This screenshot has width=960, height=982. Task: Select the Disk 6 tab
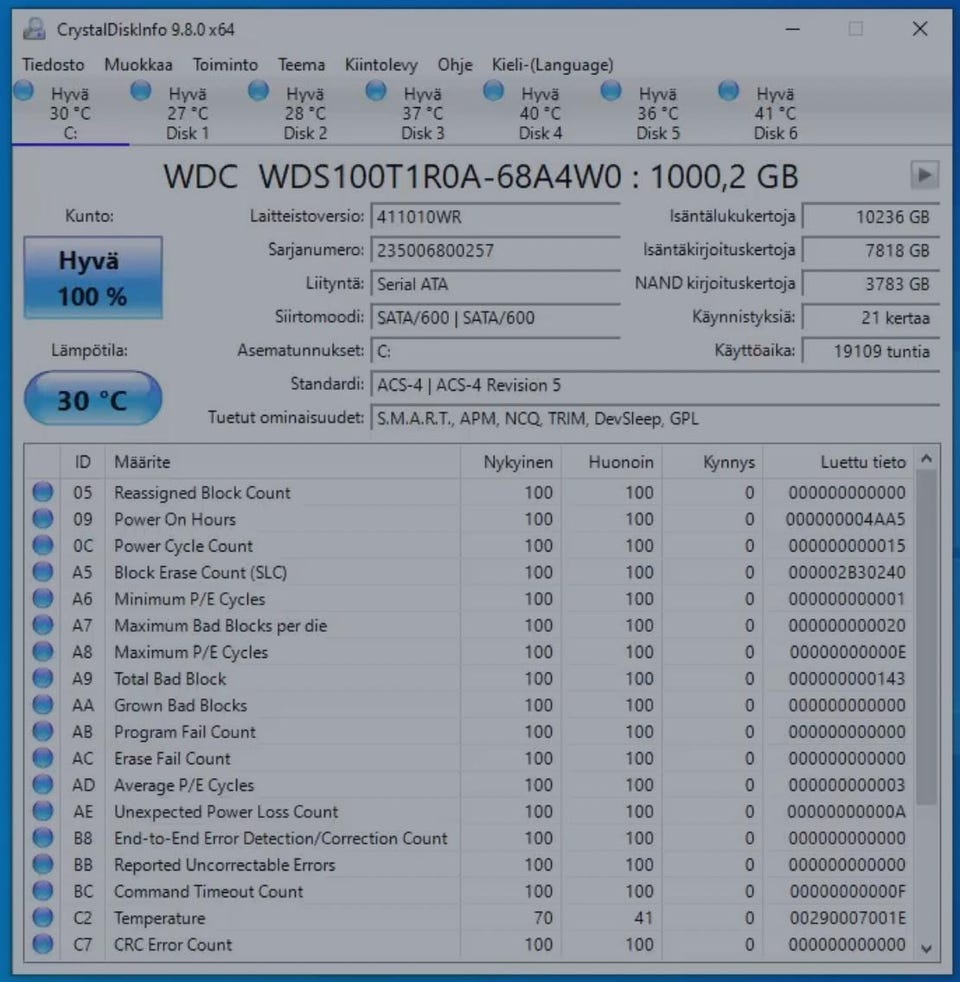pyautogui.click(x=775, y=112)
